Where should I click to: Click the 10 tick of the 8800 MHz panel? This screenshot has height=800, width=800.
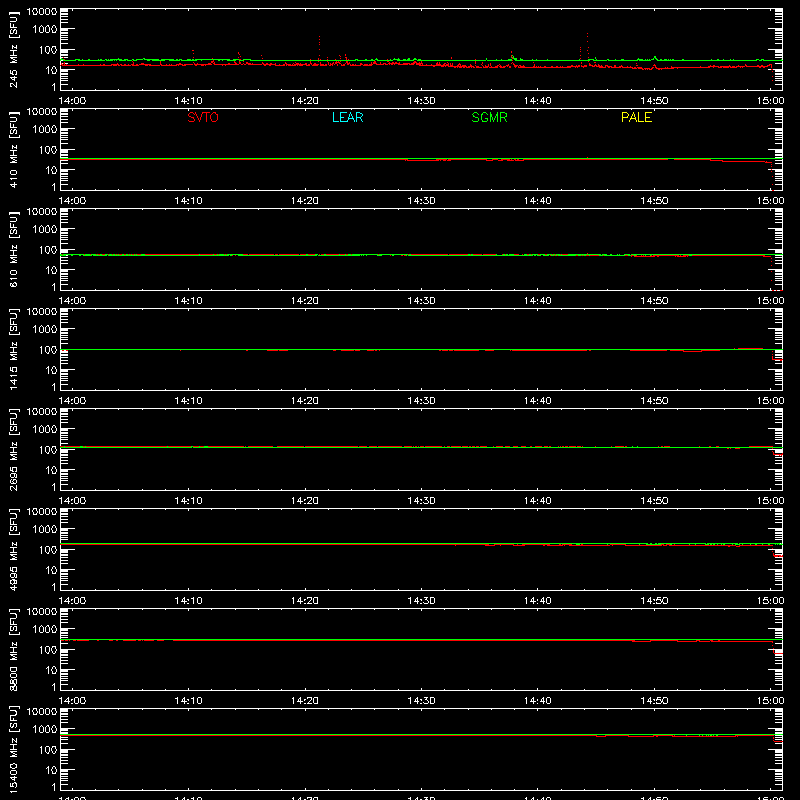click(x=51, y=670)
